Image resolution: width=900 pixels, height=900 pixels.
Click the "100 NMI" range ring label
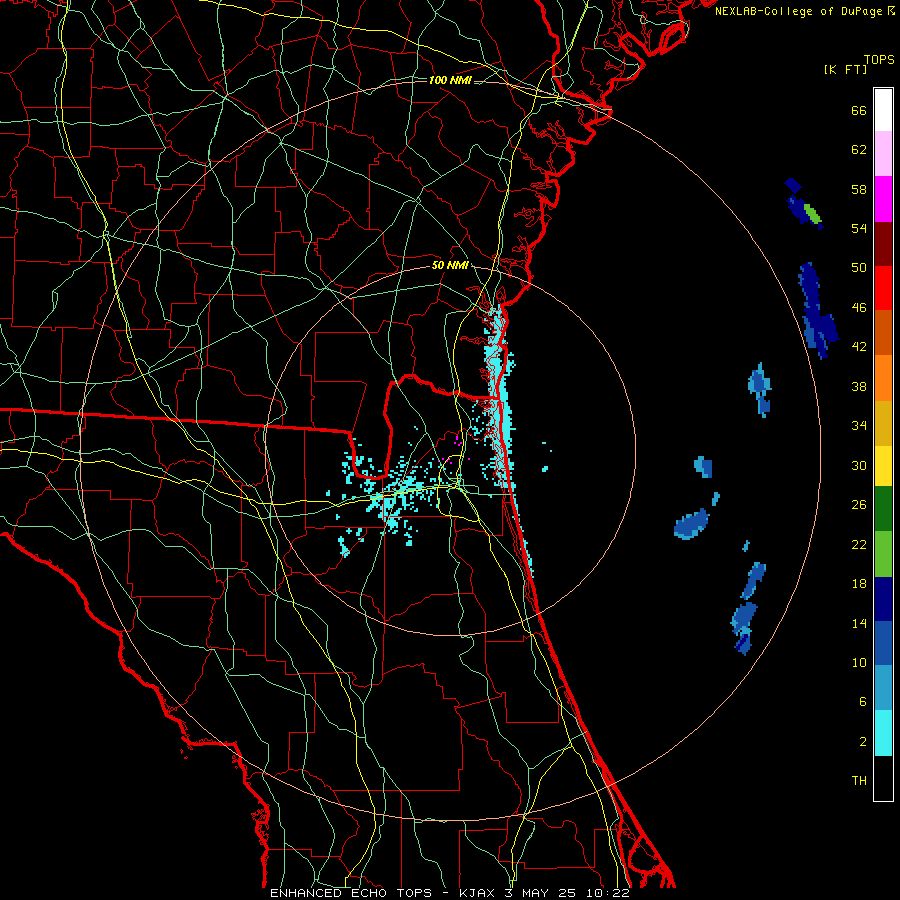coord(450,80)
